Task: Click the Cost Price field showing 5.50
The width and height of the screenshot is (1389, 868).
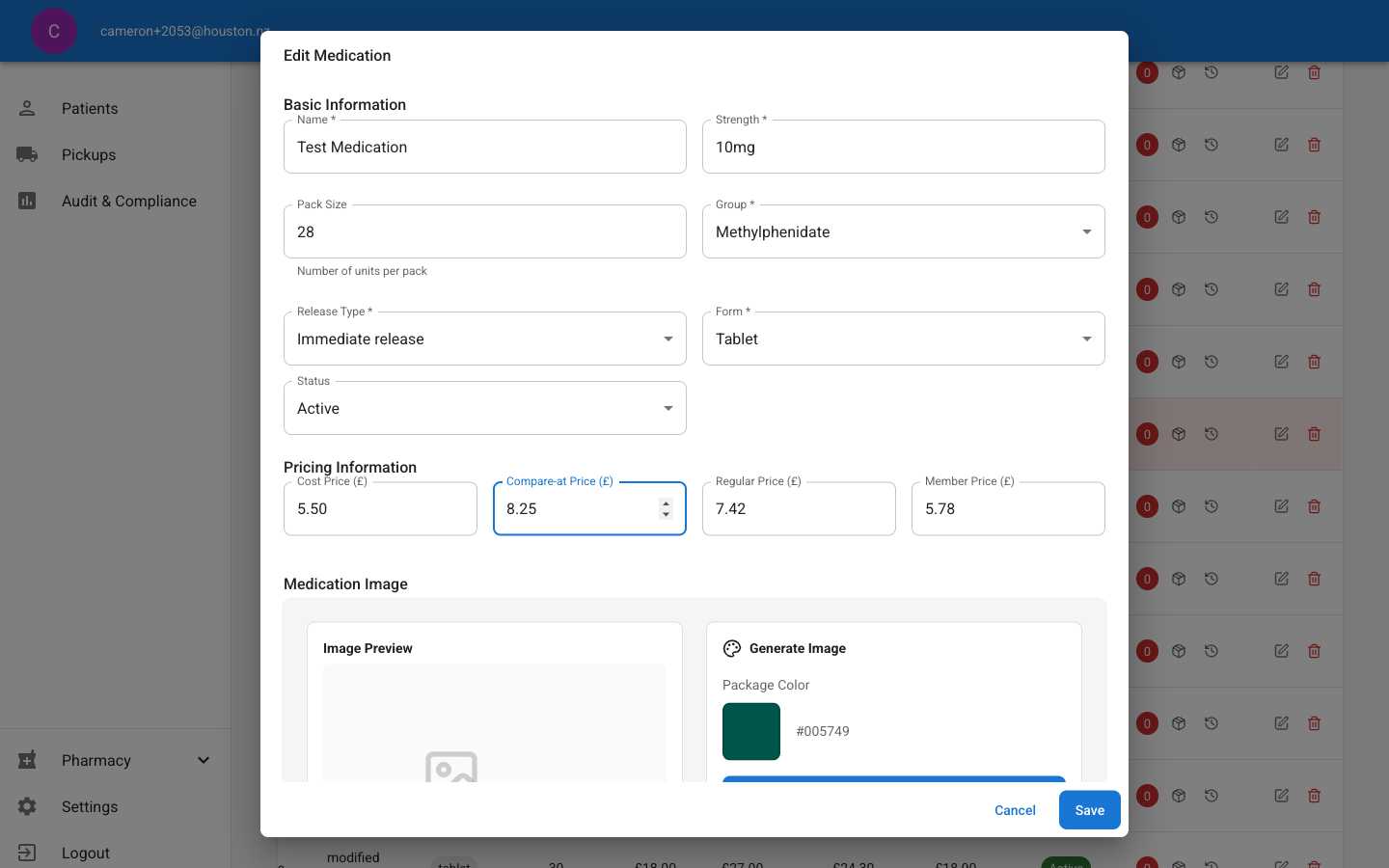Action: pyautogui.click(x=380, y=508)
